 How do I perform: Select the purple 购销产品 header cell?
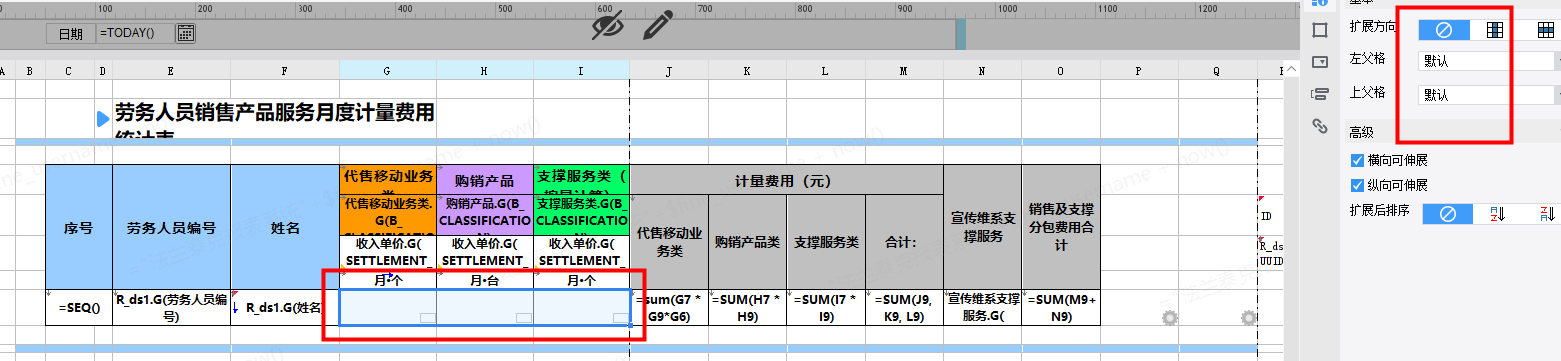(484, 180)
